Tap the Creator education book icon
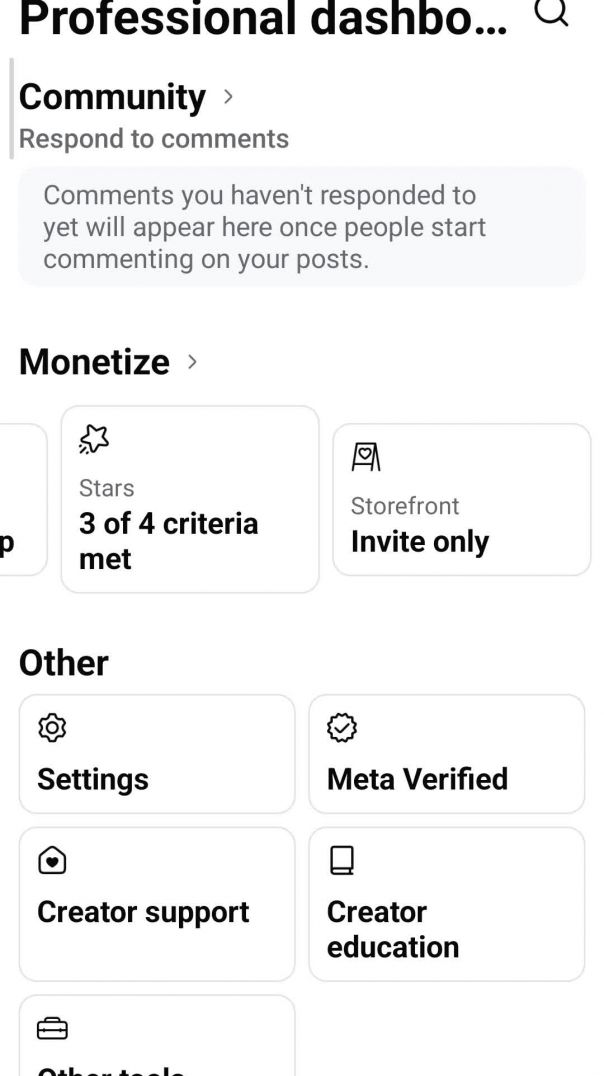 click(342, 861)
